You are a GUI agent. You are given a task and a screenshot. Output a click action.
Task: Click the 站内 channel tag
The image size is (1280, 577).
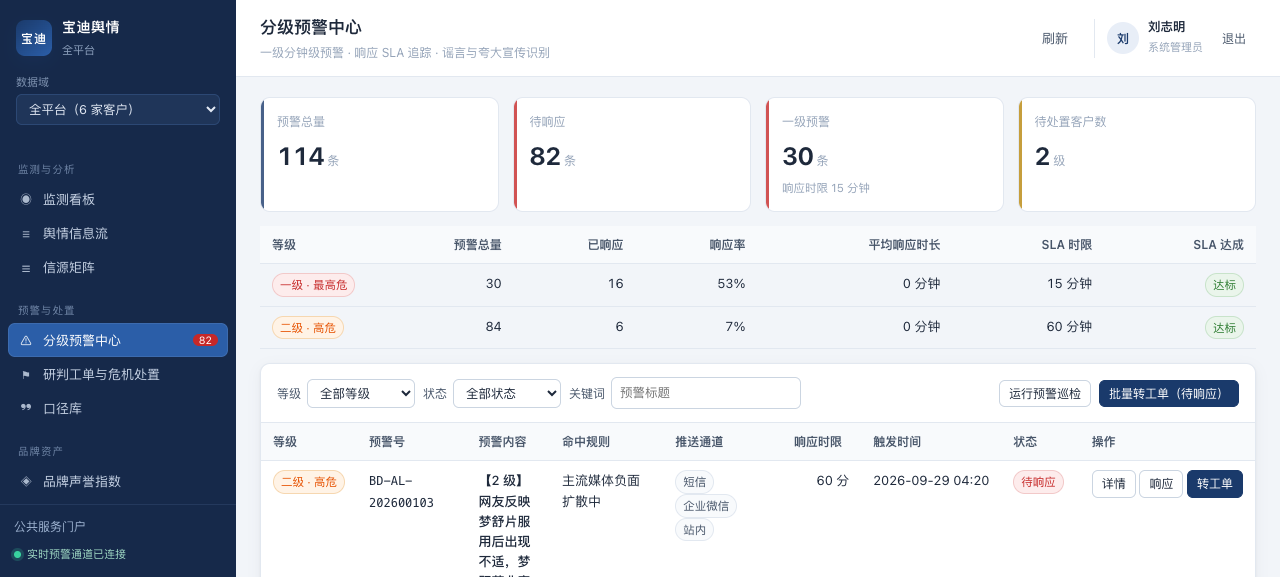point(694,530)
